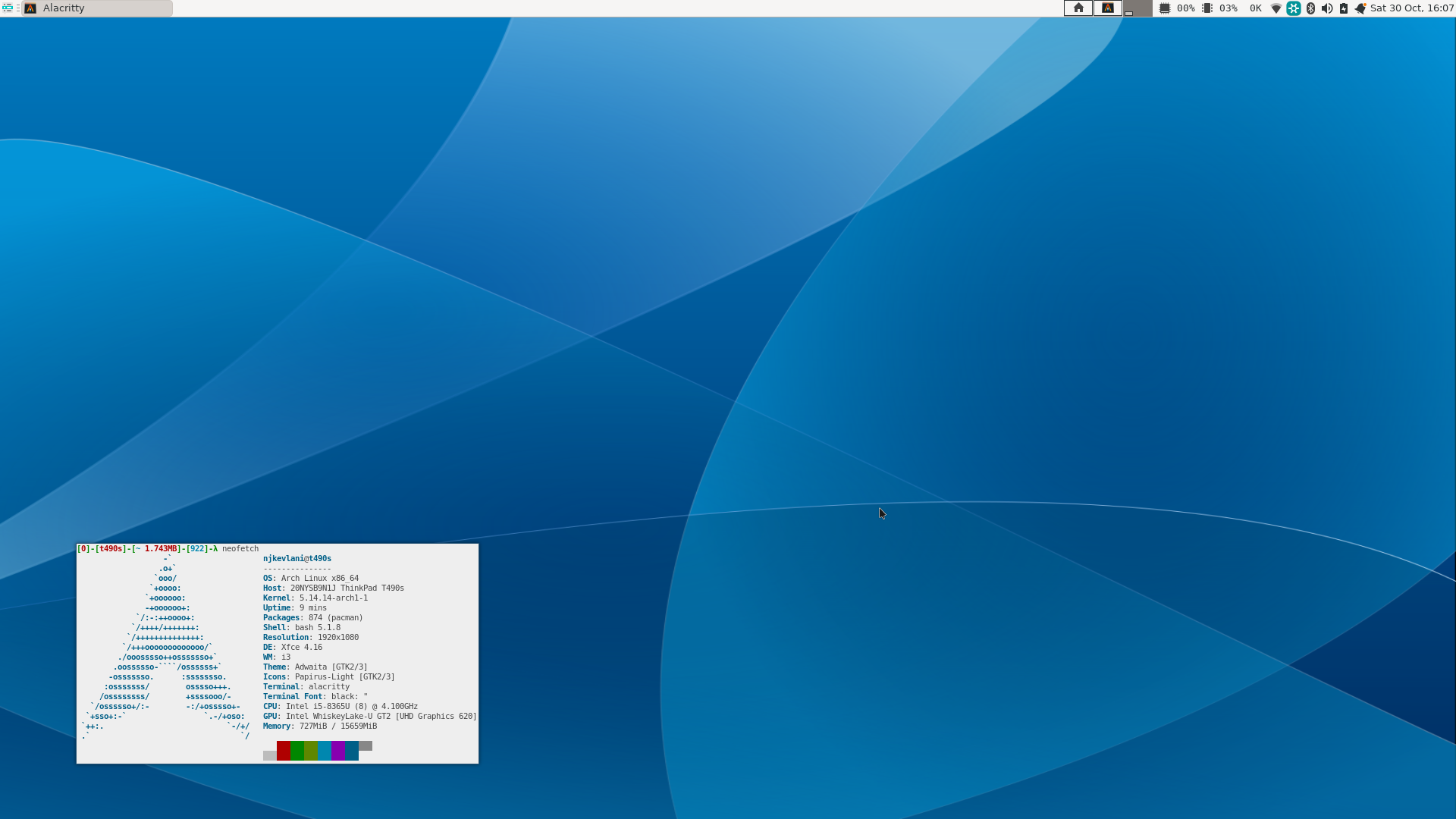Click the neofetch command in the terminal prompt
This screenshot has width=1456, height=819.
(x=240, y=548)
